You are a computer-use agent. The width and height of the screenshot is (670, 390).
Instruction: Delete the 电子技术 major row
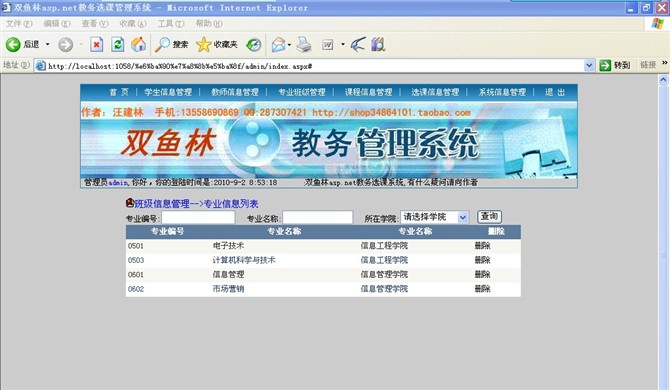(482, 246)
